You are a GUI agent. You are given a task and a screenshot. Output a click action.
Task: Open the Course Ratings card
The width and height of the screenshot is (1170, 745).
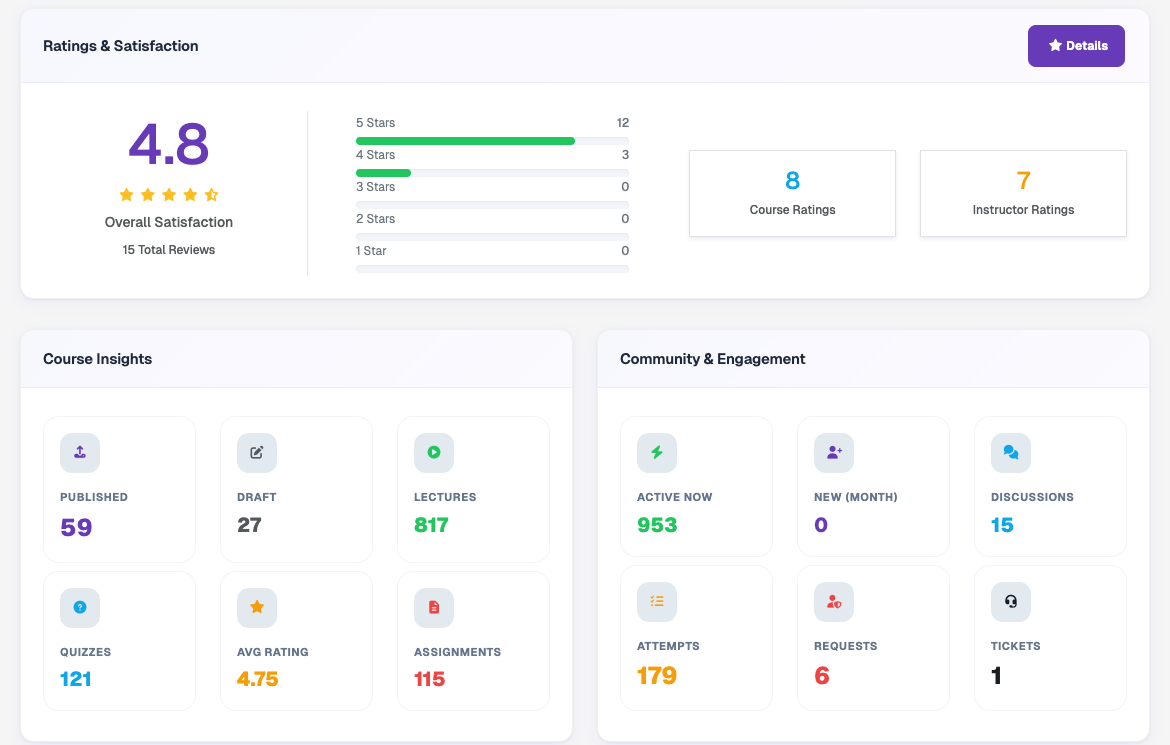click(792, 193)
